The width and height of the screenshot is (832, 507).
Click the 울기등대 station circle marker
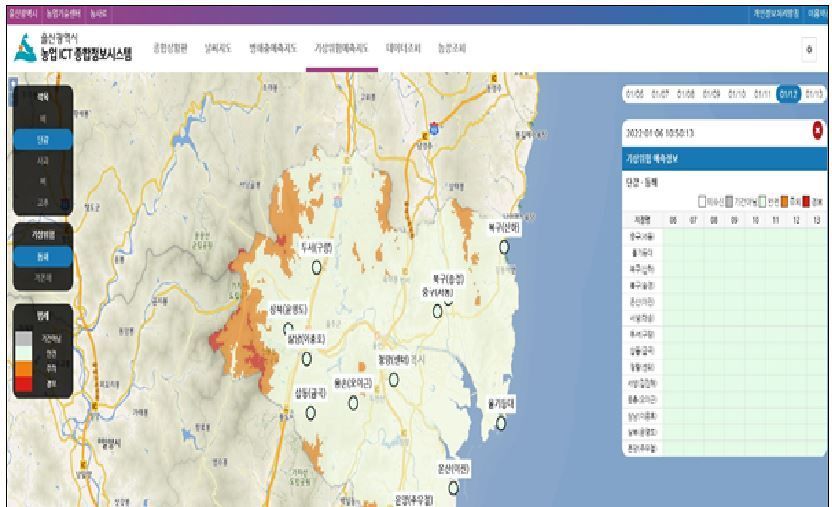500,423
